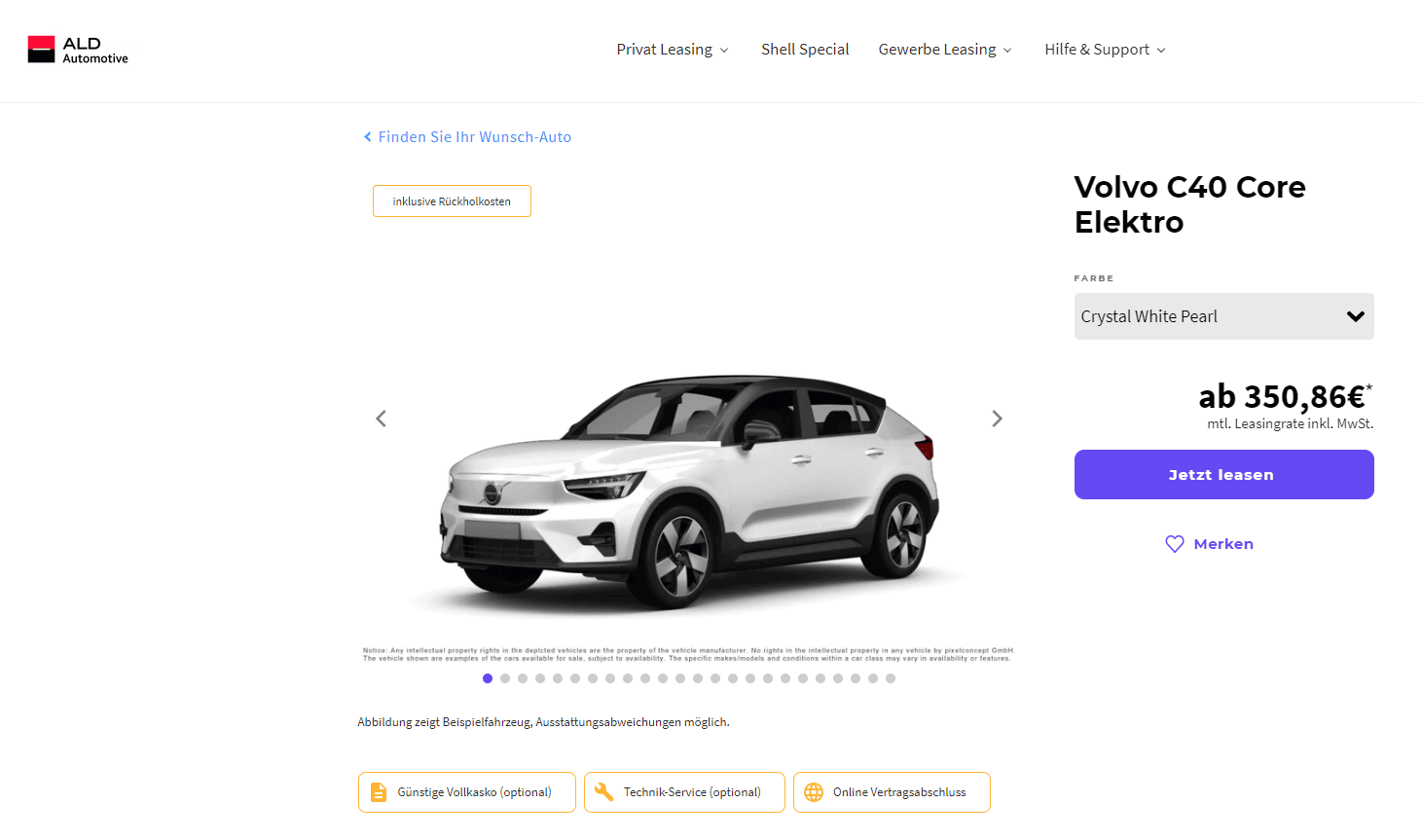The image size is (1422, 840).
Task: Expand the Hilfe & Support menu
Action: 1105,50
